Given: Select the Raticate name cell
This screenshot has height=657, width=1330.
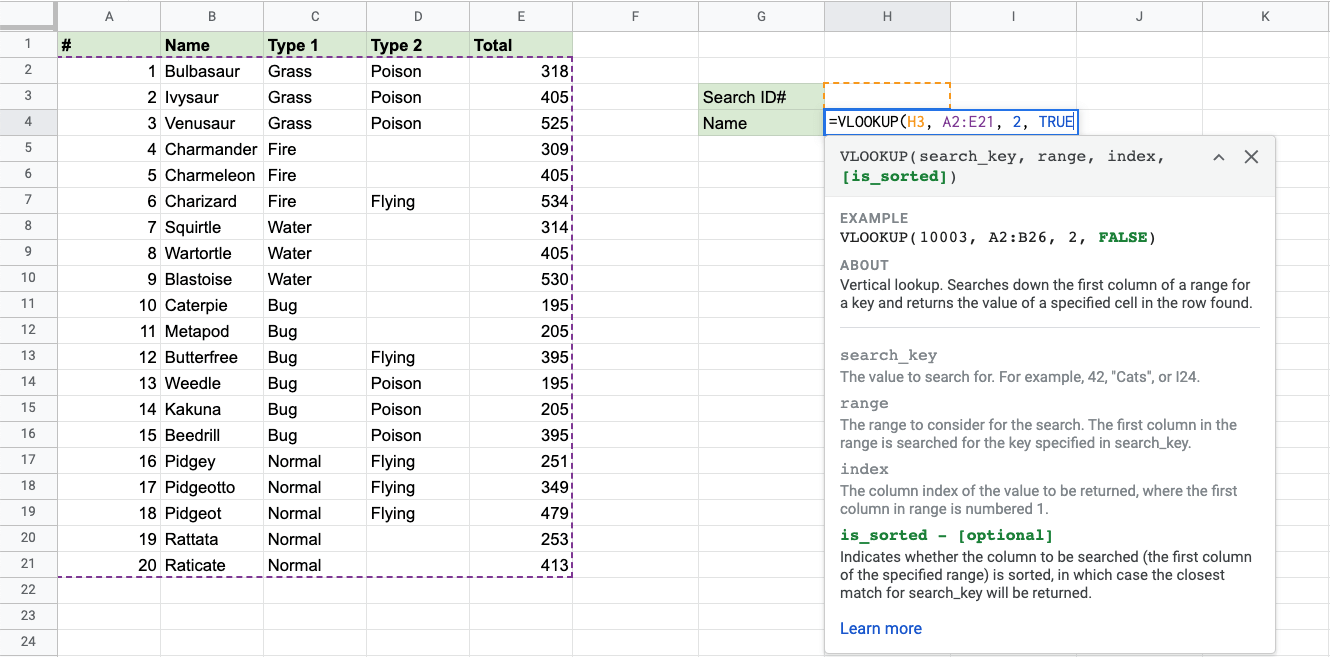Looking at the screenshot, I should [x=211, y=565].
